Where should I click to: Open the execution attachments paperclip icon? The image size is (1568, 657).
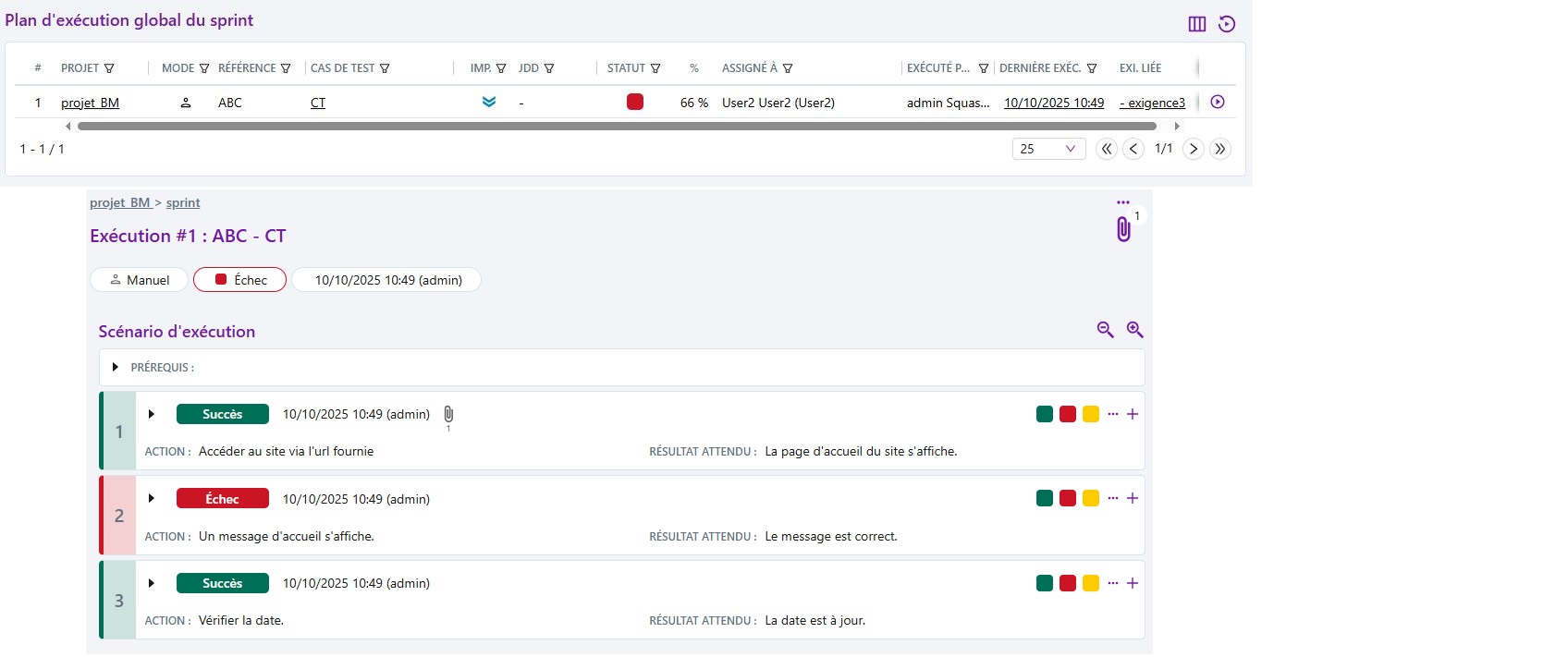tap(1123, 229)
